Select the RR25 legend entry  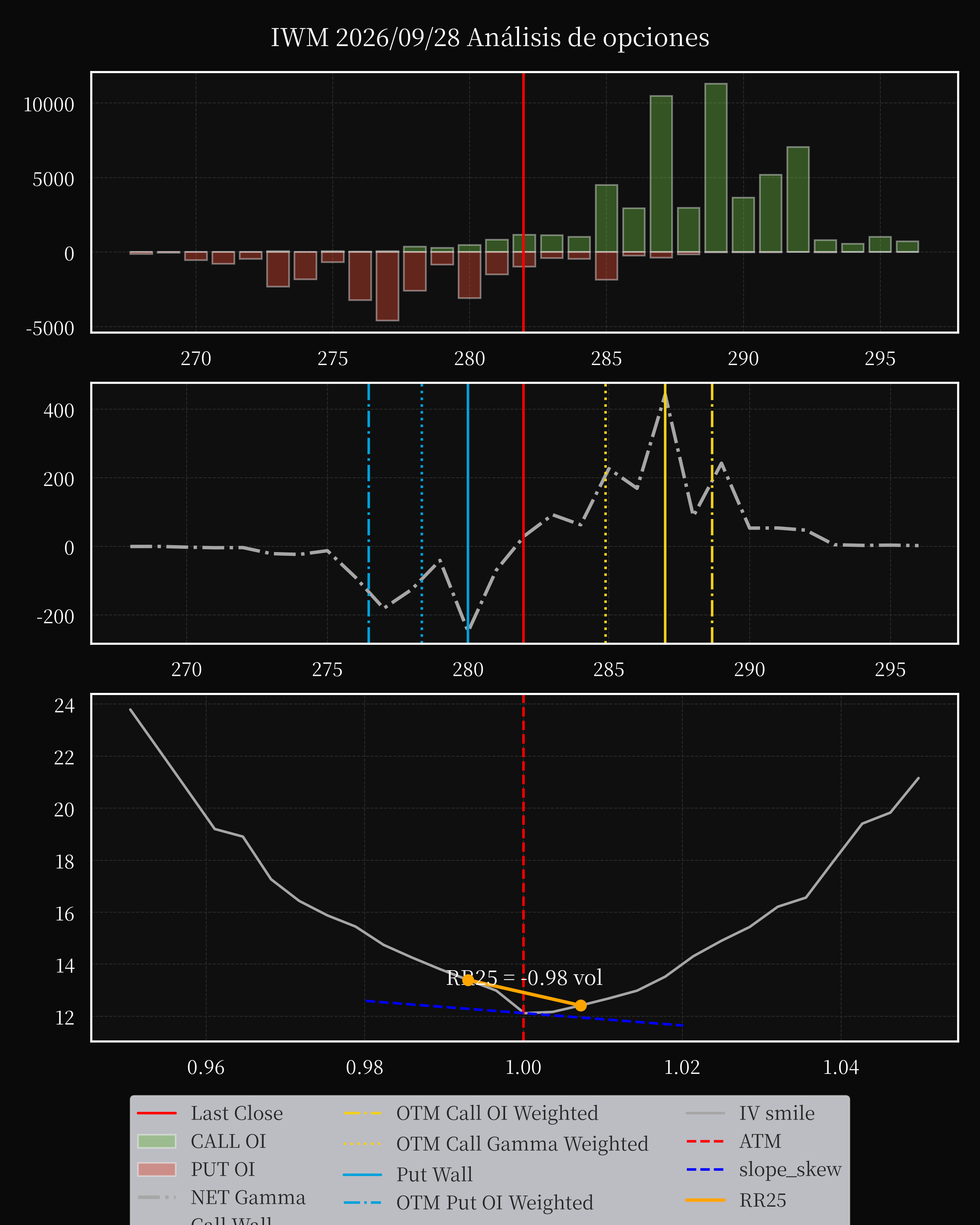(736, 1200)
